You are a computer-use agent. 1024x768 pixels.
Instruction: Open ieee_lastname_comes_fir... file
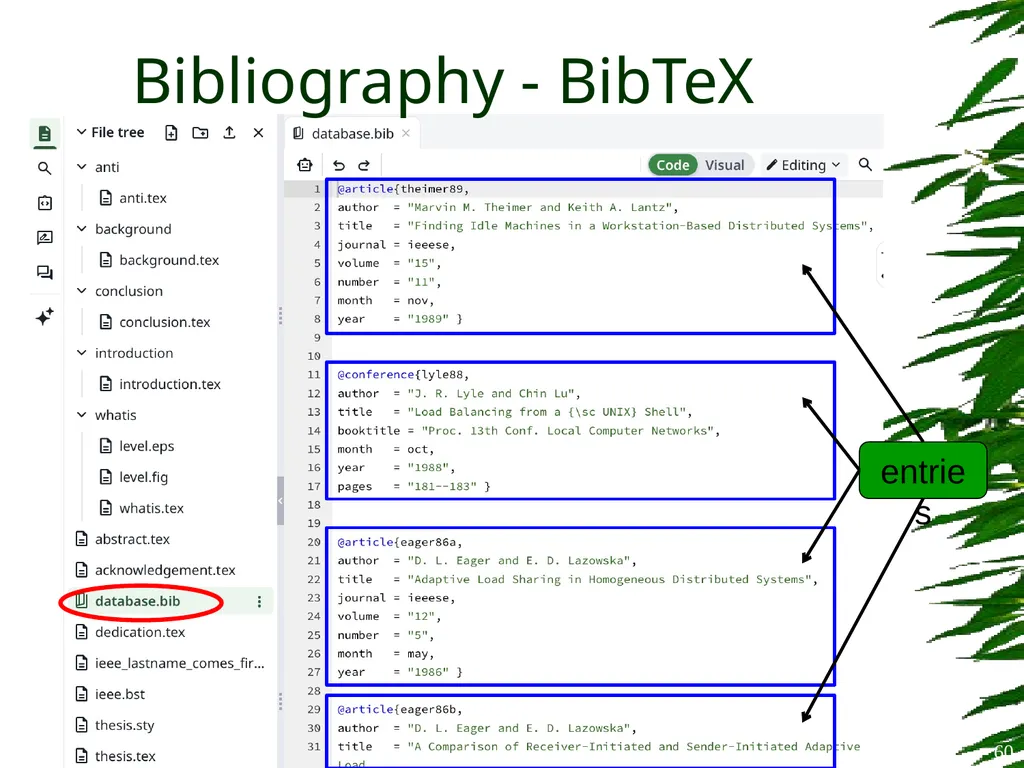point(180,664)
